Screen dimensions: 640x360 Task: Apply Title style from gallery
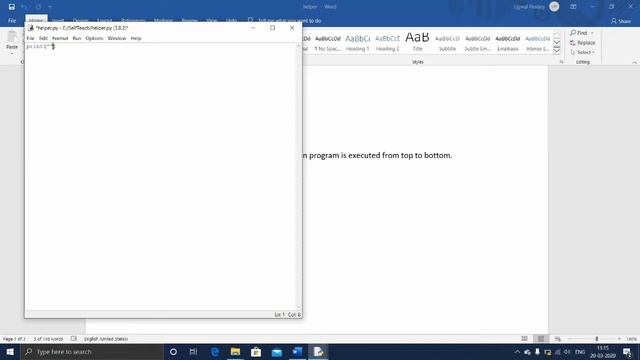(417, 42)
